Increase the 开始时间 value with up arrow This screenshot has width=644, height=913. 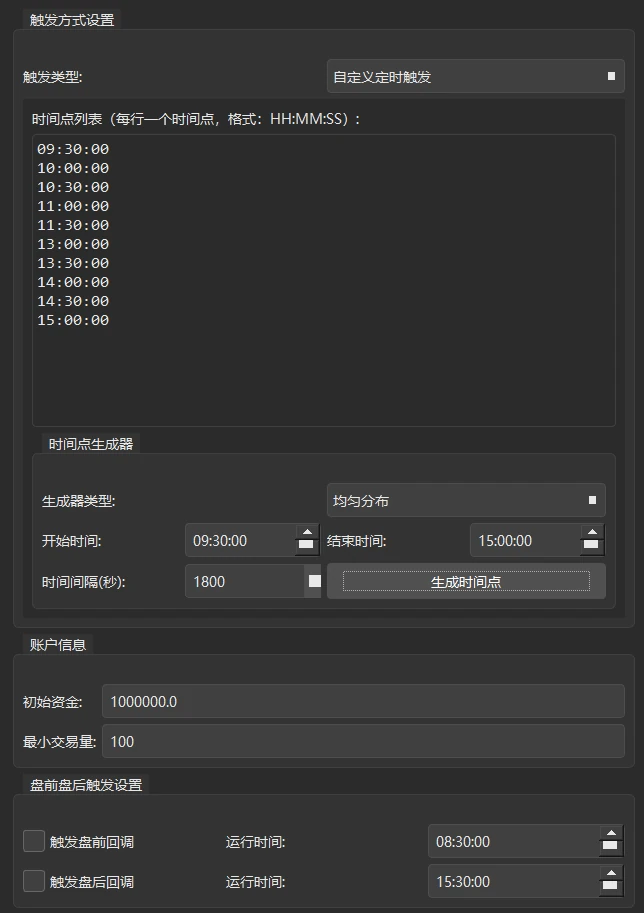(307, 532)
